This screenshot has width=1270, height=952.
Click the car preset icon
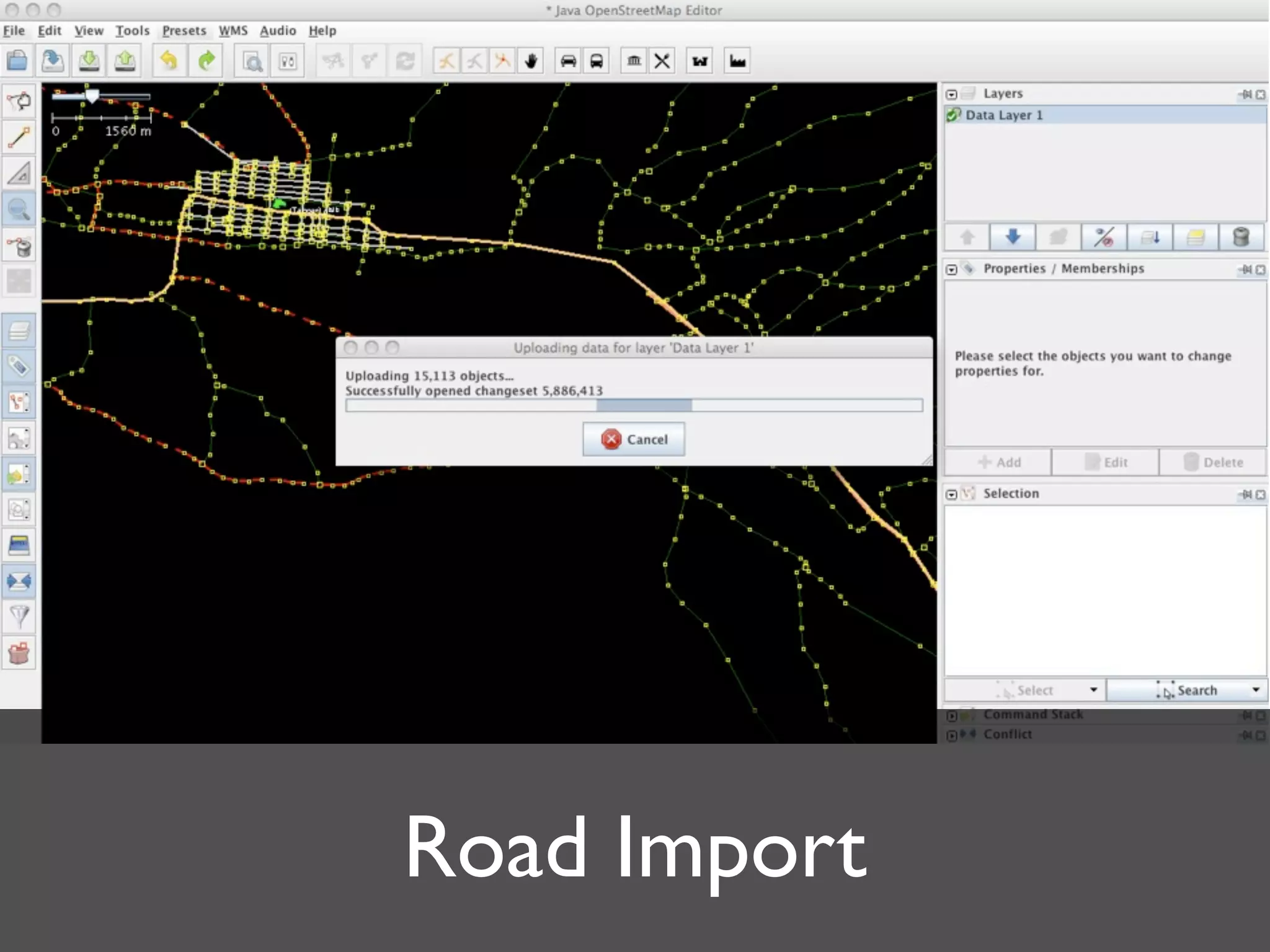(x=568, y=61)
